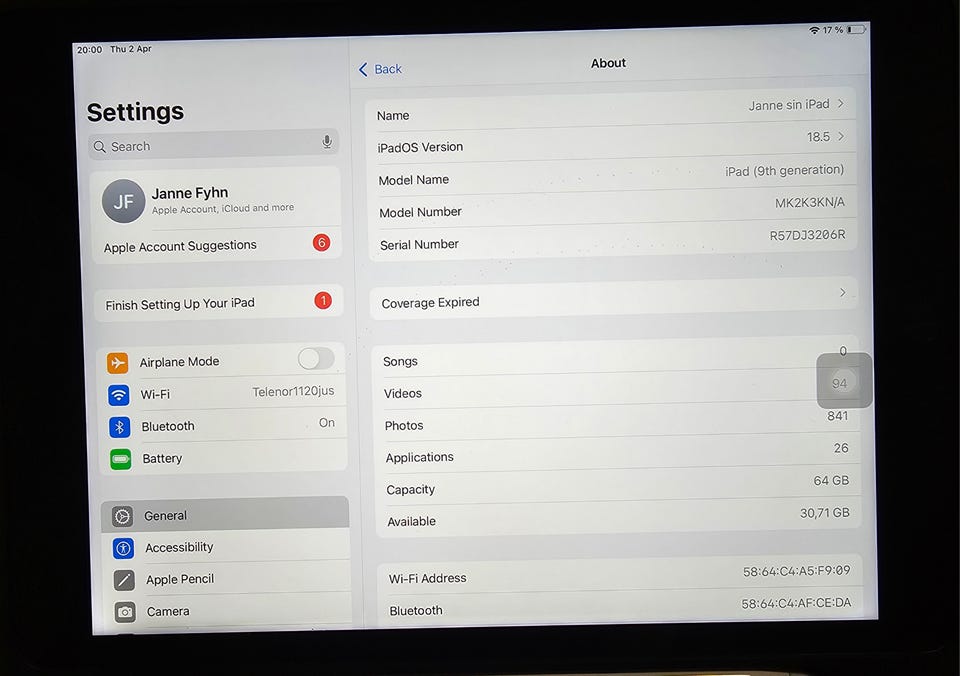
Task: Open iPadOS Version details chevron
Action: (x=841, y=136)
